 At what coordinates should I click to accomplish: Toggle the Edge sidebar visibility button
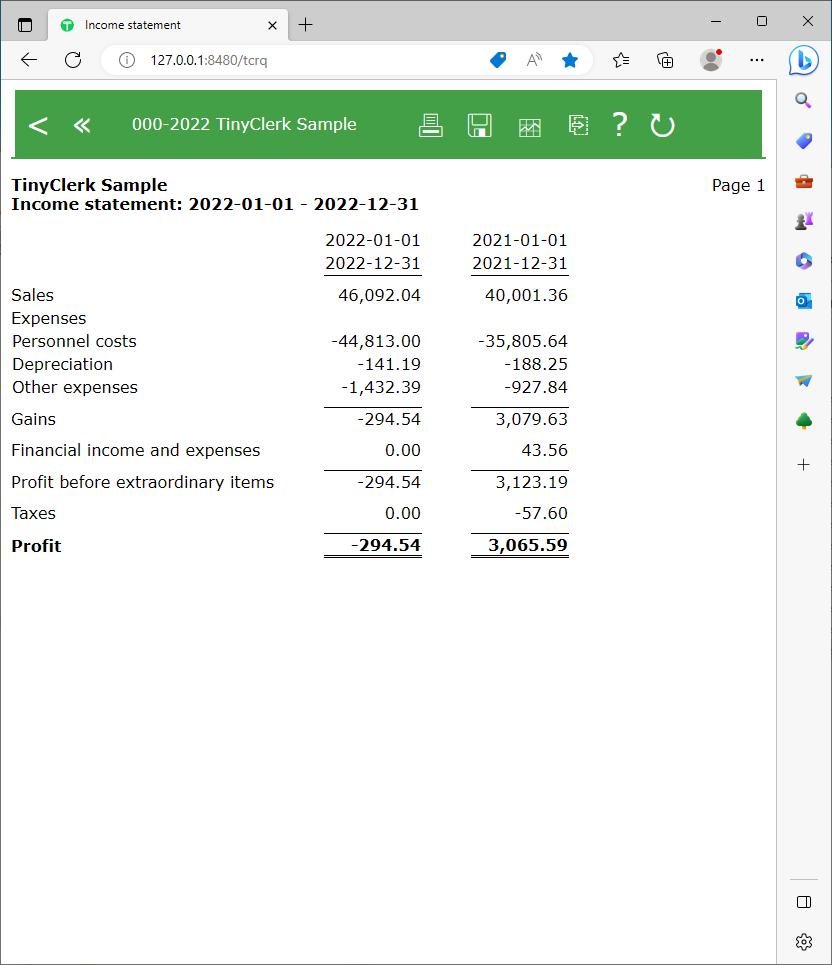point(803,902)
